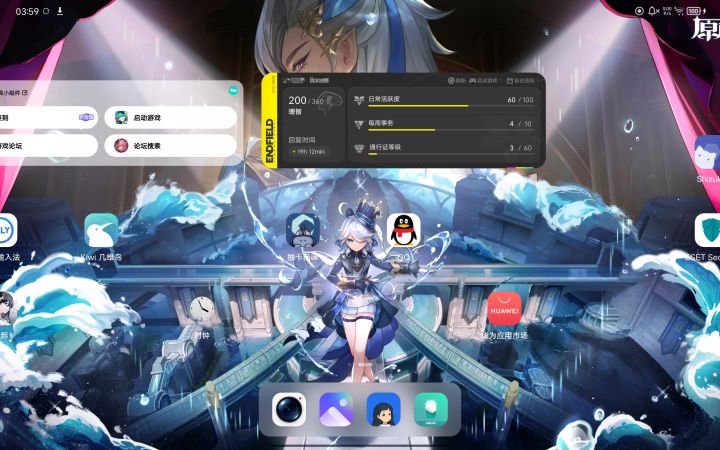Tap the 60 / 100 activity value
This screenshot has width=720, height=450.
pos(520,100)
